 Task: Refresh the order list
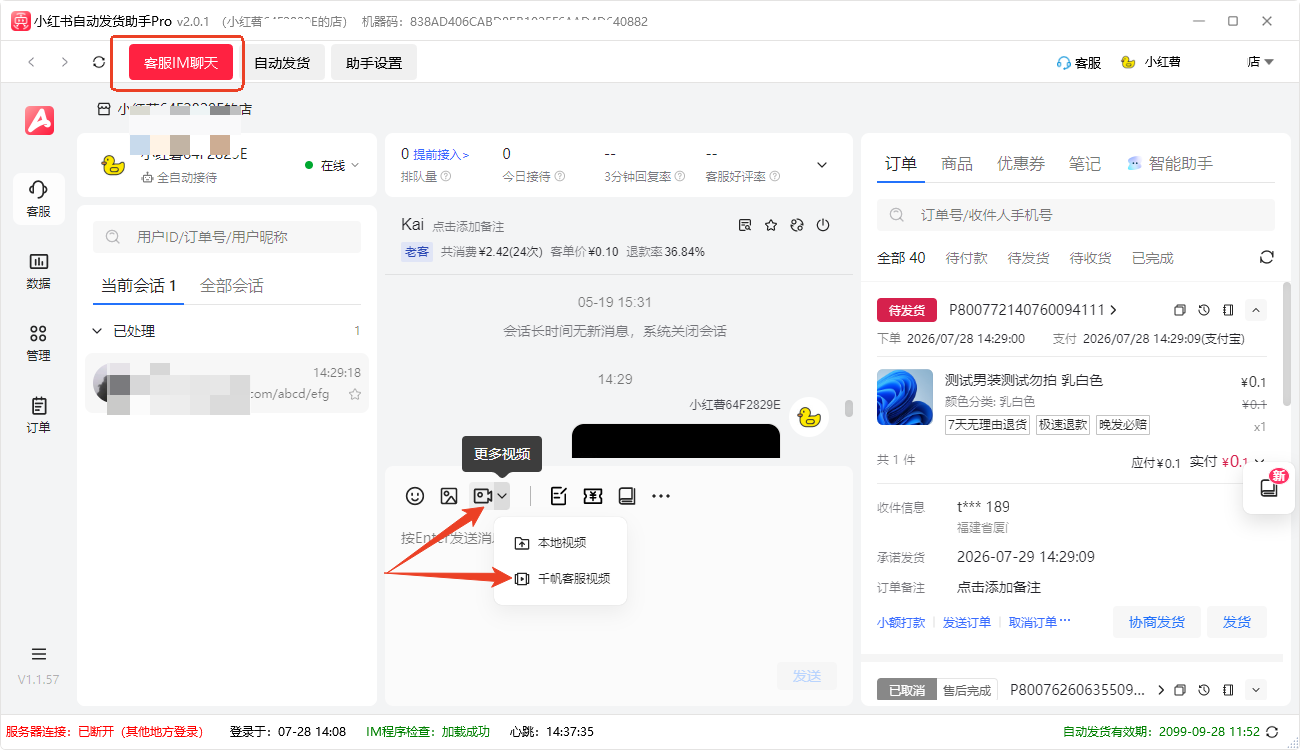click(1267, 257)
